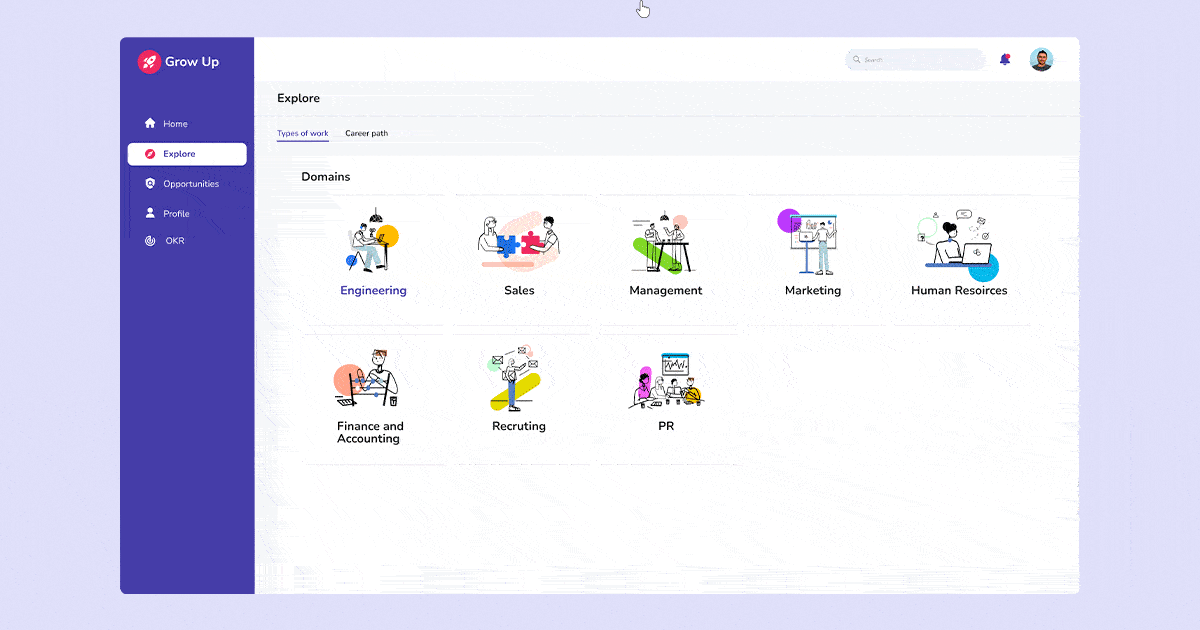Open the Engineering domain link
The image size is (1200, 630).
pos(373,291)
